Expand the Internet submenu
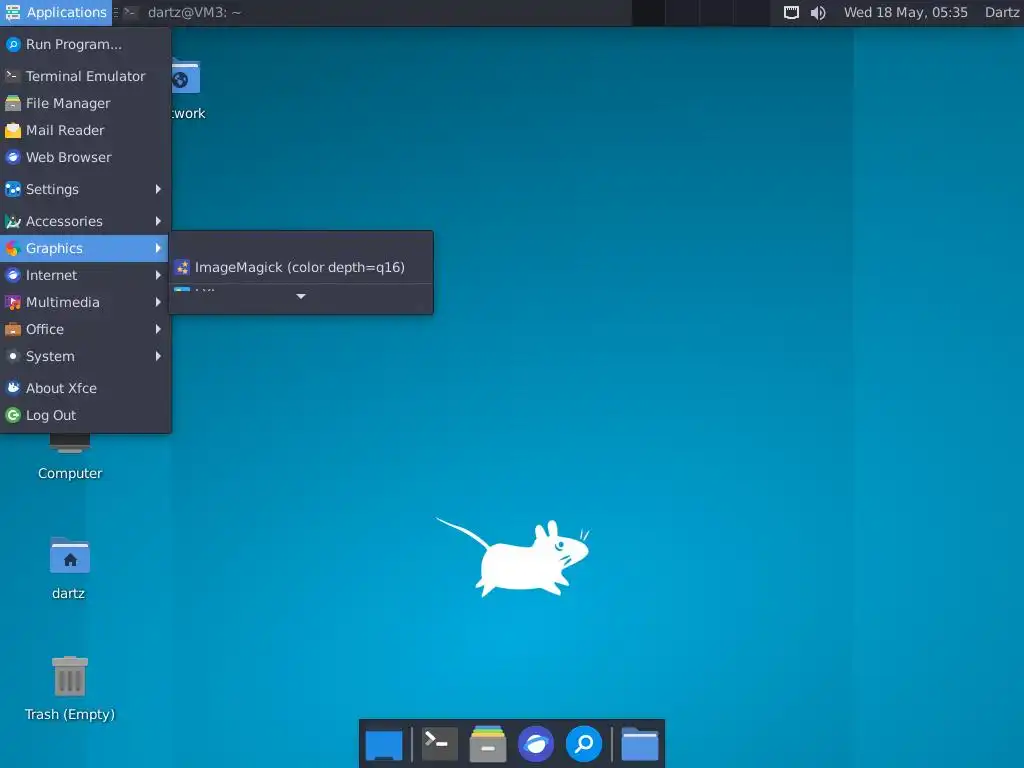 (85, 276)
